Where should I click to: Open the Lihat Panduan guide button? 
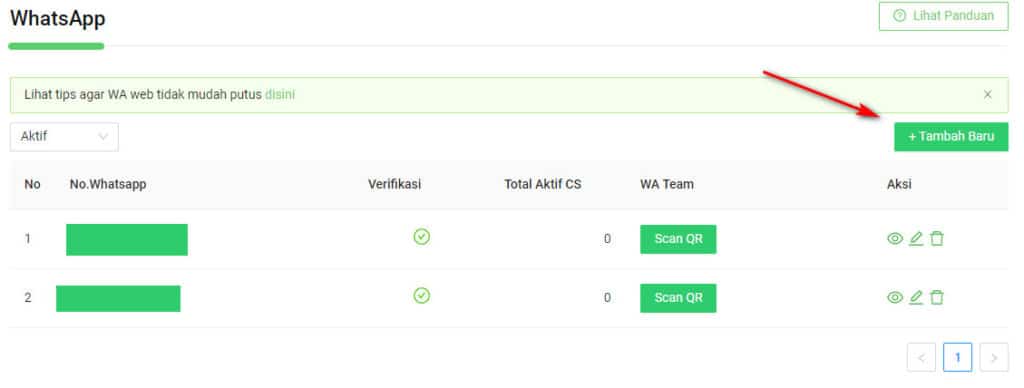944,16
